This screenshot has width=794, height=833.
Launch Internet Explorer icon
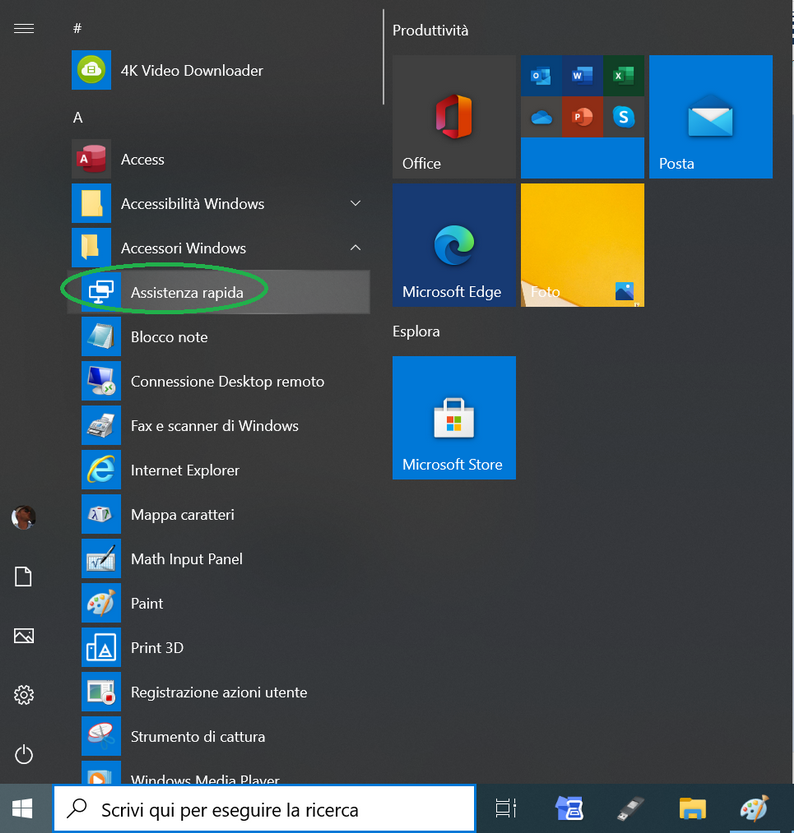tap(101, 470)
